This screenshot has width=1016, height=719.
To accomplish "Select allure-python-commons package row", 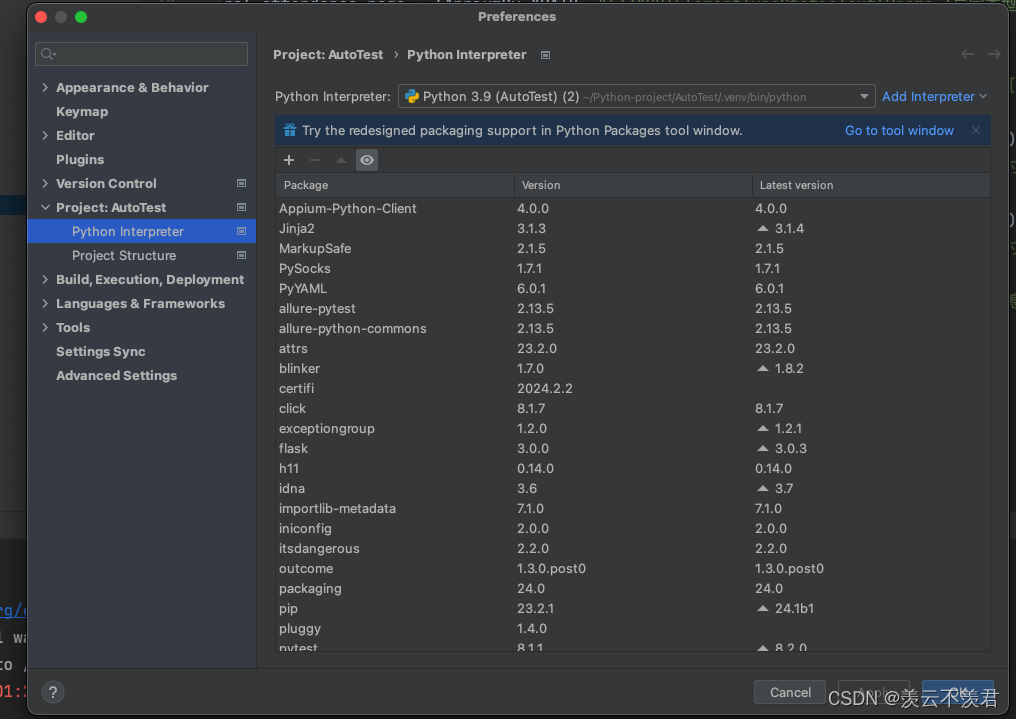I will [633, 328].
